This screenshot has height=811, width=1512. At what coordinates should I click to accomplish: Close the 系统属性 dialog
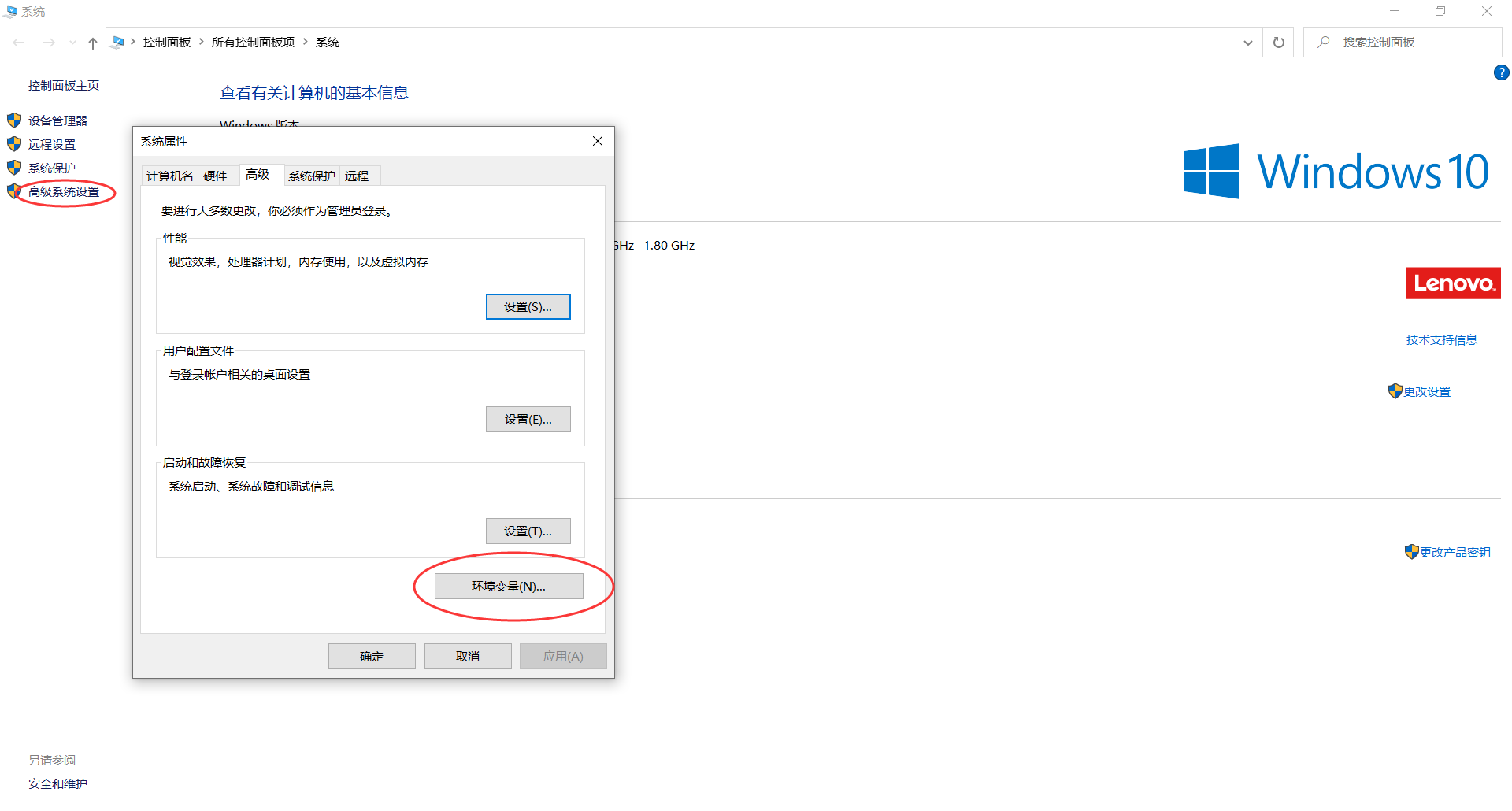pos(598,141)
